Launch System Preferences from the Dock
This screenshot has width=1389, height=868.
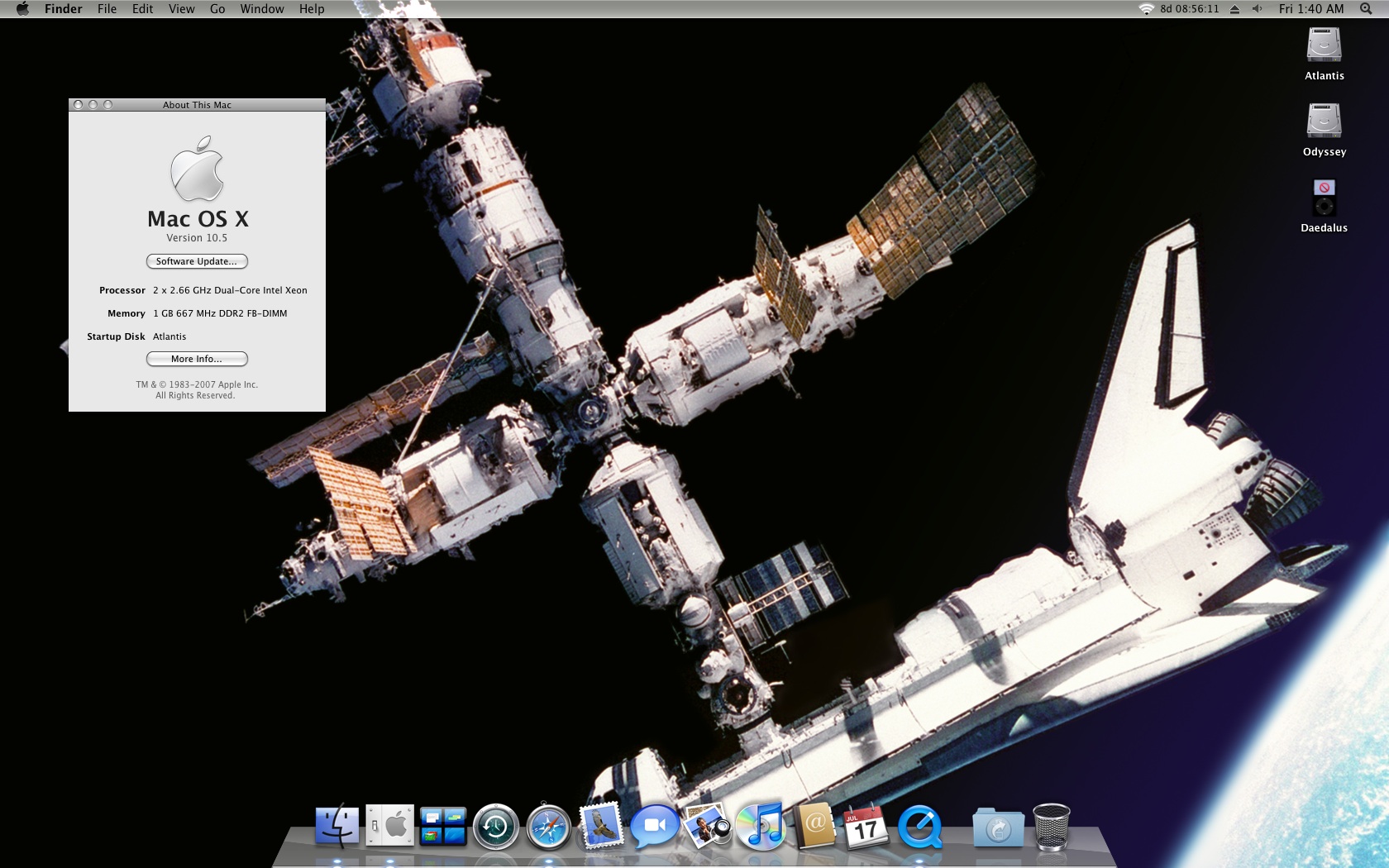[390, 826]
